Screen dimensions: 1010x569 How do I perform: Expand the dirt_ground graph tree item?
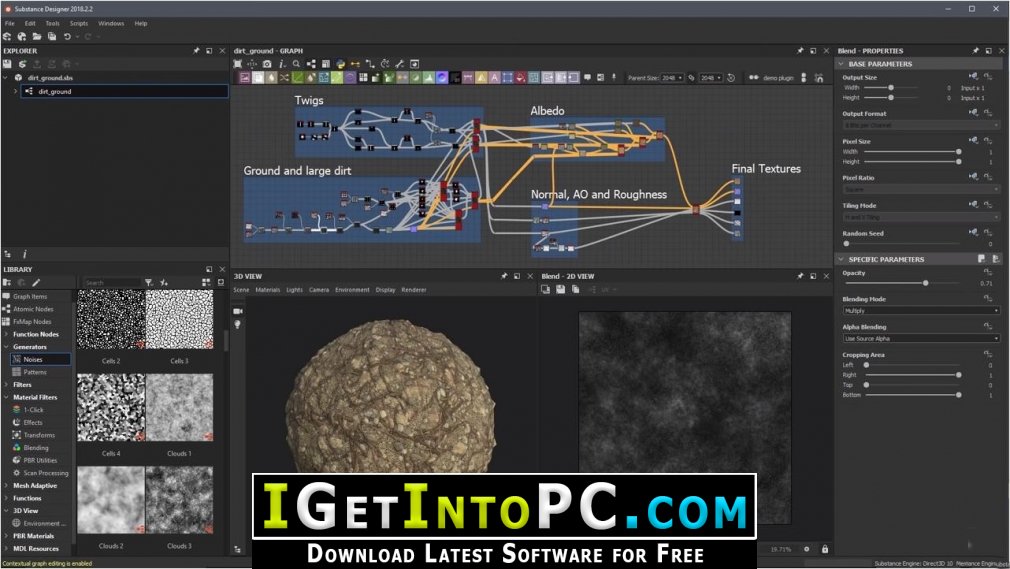tap(15, 92)
